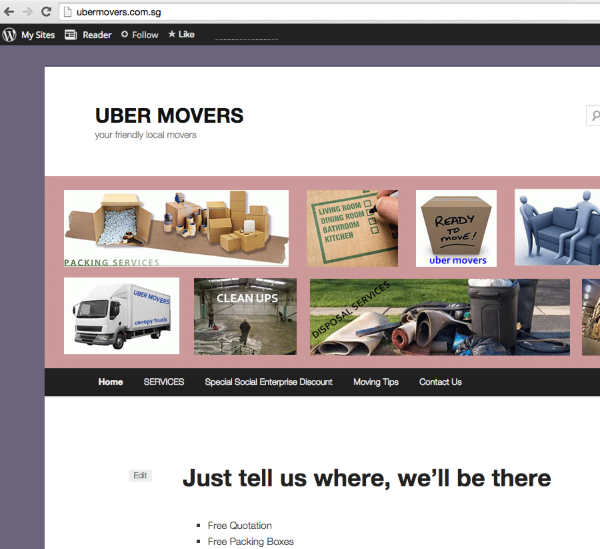
Task: Reload the page with the refresh icon
Action: [x=46, y=12]
